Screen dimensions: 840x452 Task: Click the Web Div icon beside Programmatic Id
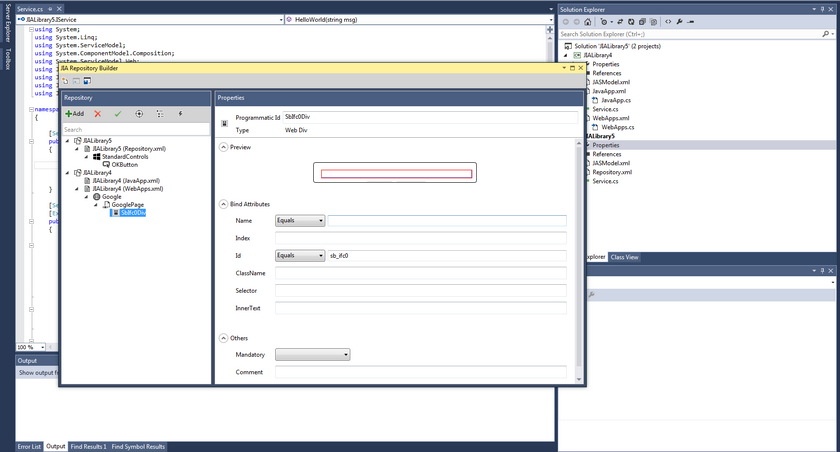(x=224, y=124)
